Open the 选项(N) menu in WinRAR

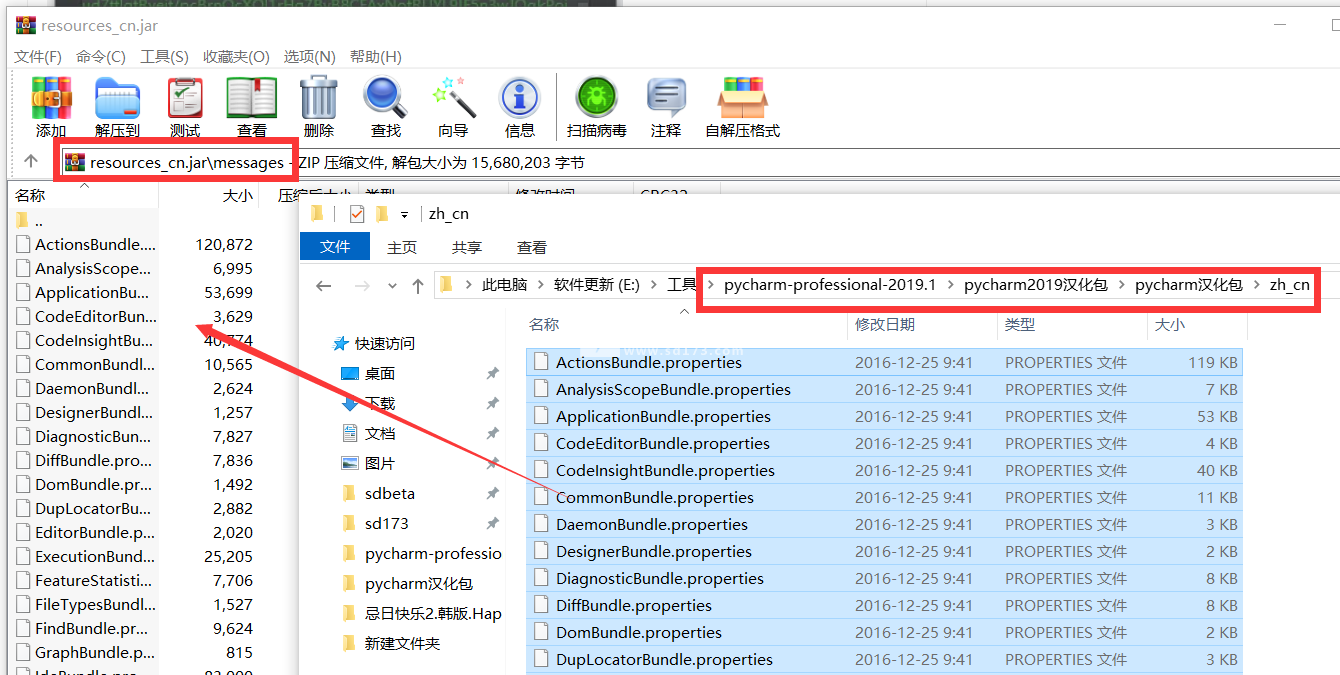point(309,57)
